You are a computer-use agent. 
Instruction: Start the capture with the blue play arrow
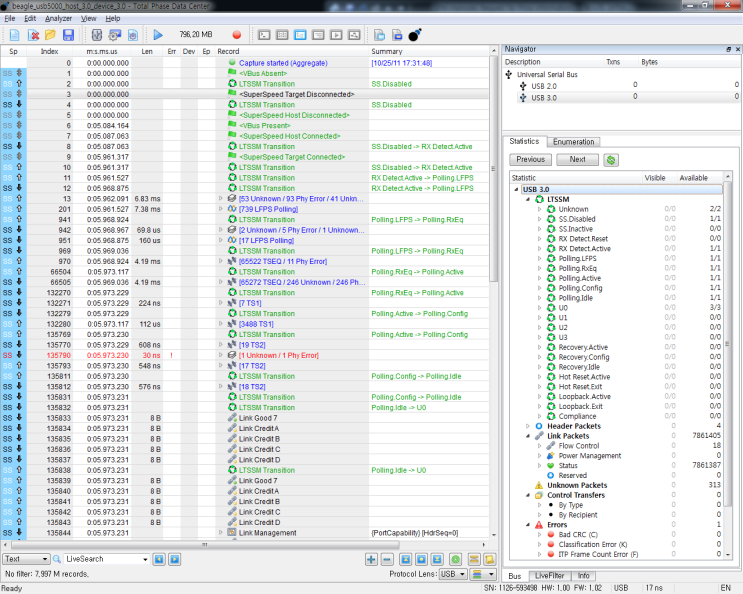click(x=158, y=35)
